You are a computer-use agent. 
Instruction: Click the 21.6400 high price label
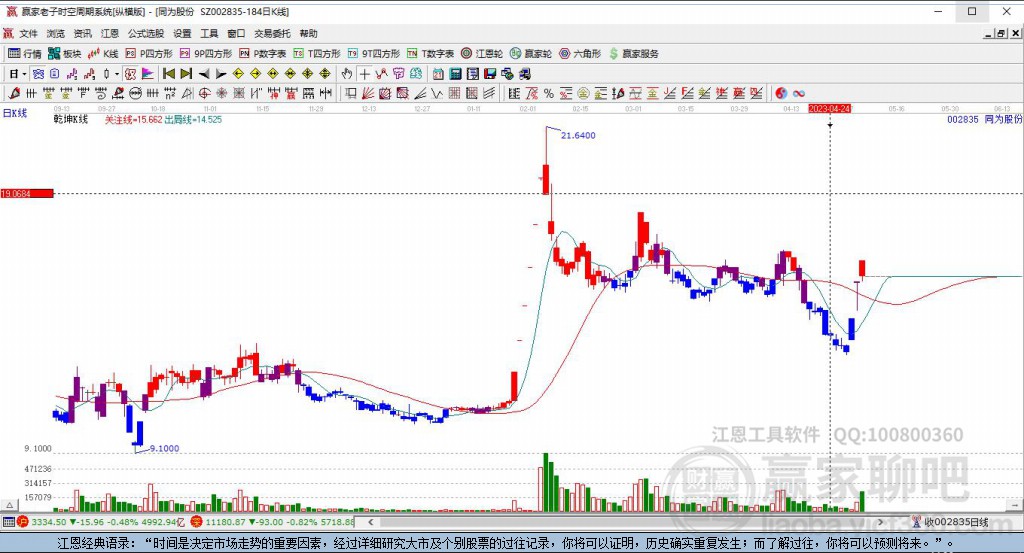578,135
